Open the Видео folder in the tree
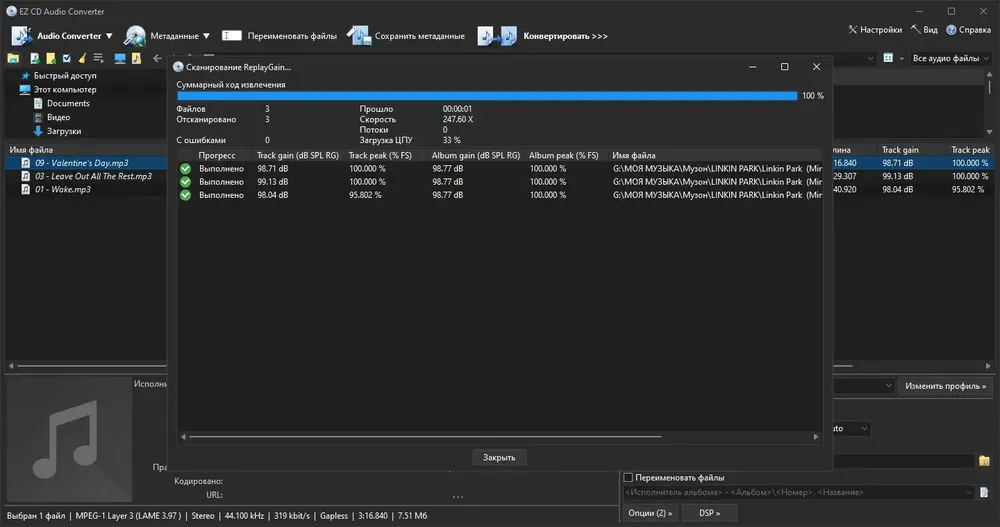Screen dimensions: 1000x527 [x=58, y=117]
